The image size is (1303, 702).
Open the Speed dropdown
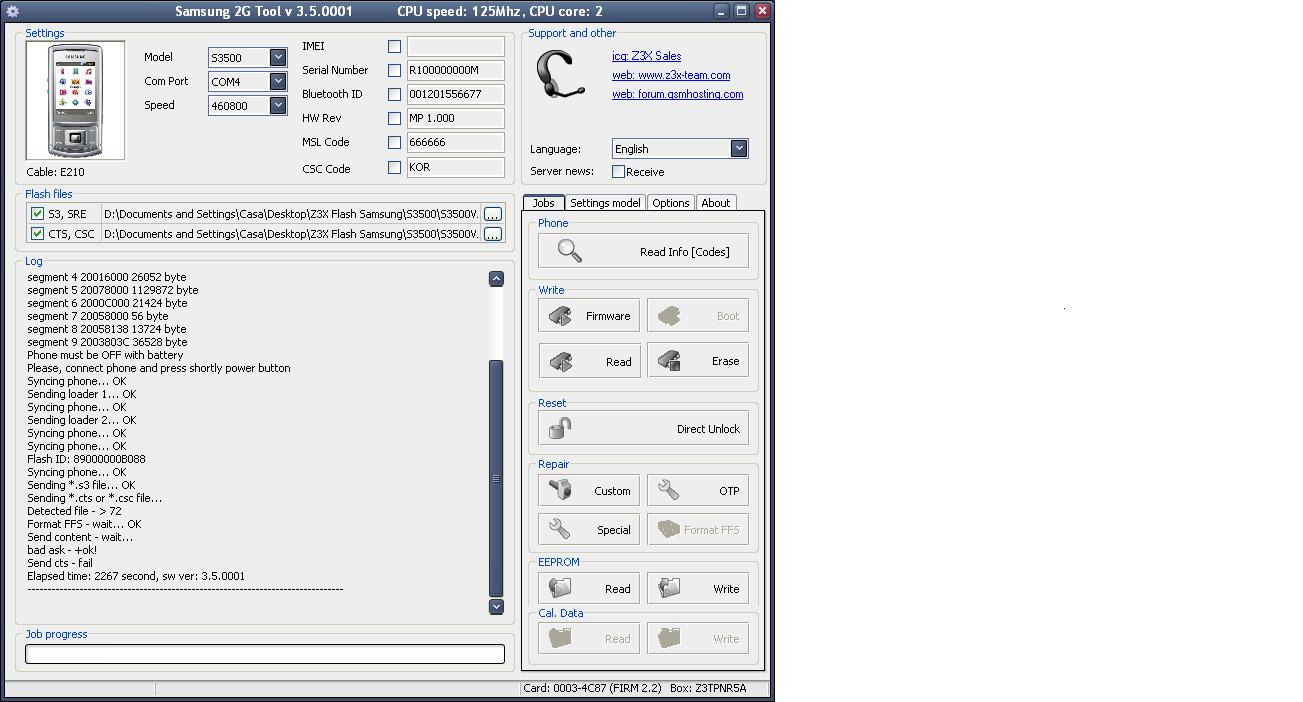278,106
